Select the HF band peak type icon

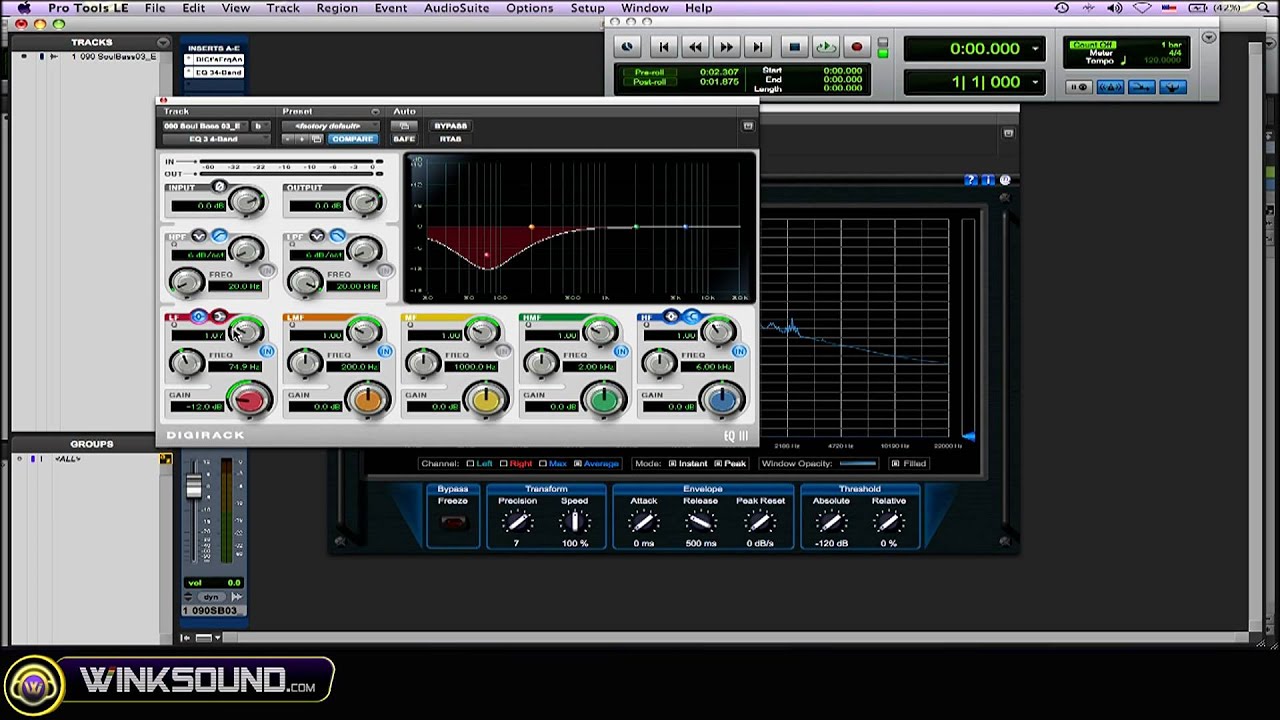click(671, 317)
